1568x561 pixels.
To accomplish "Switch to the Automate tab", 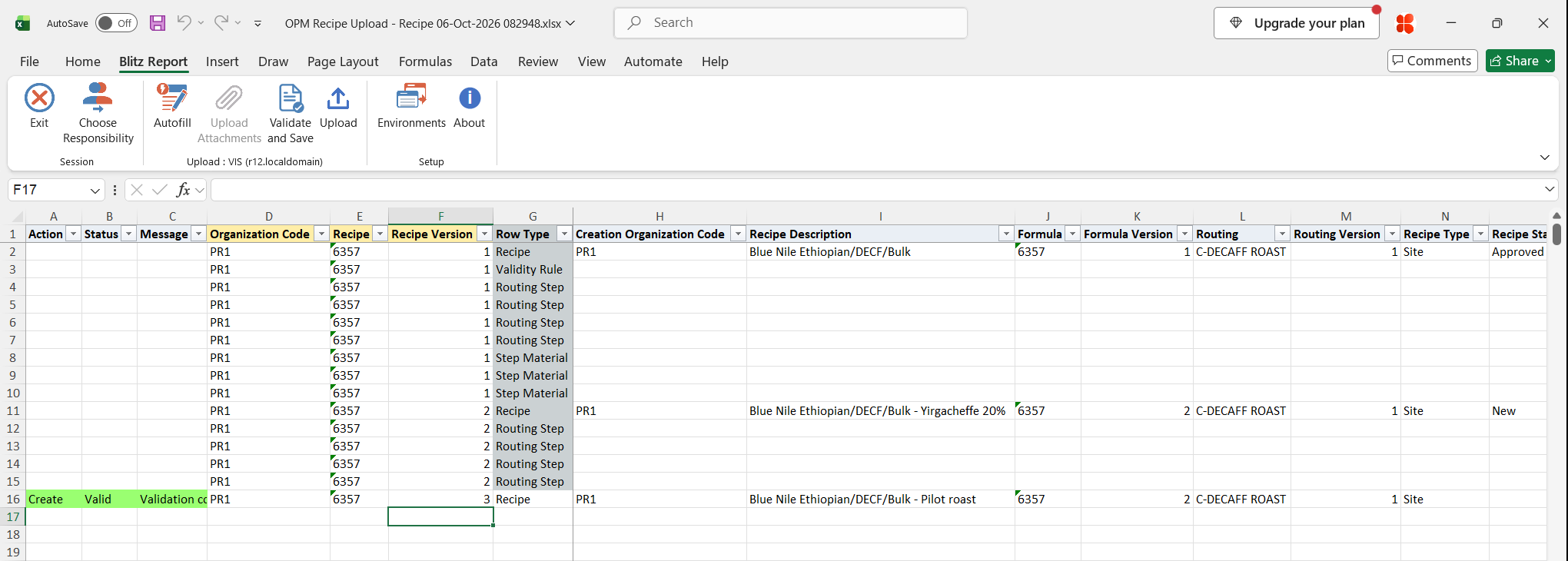I will pos(653,61).
